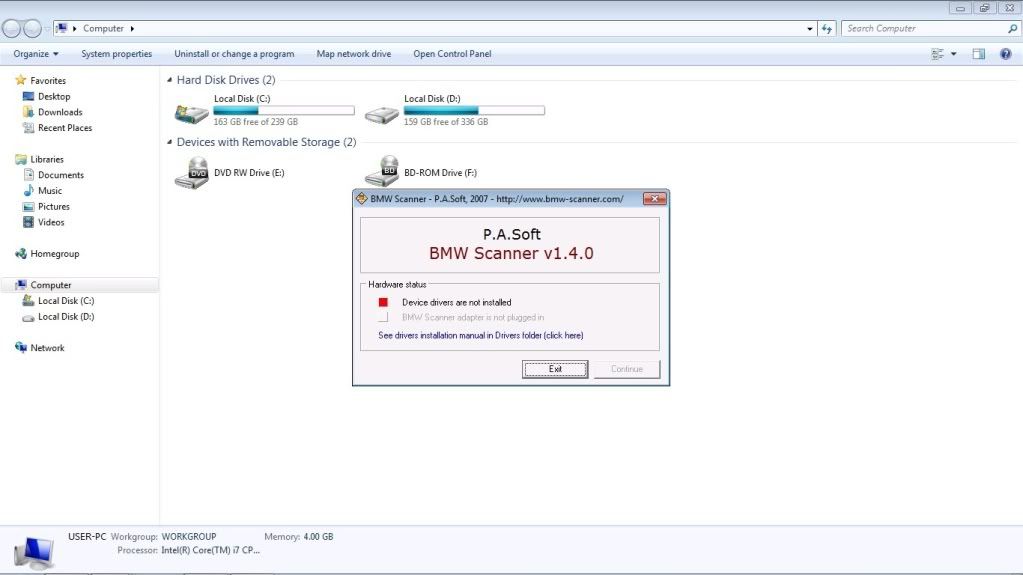Click Map network drive in toolbar
The width and height of the screenshot is (1023, 575).
pyautogui.click(x=354, y=54)
